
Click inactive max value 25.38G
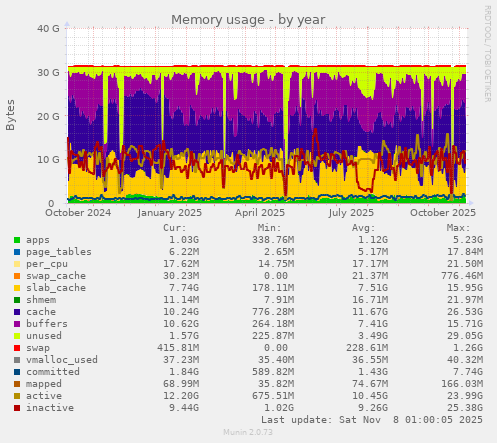click(465, 408)
